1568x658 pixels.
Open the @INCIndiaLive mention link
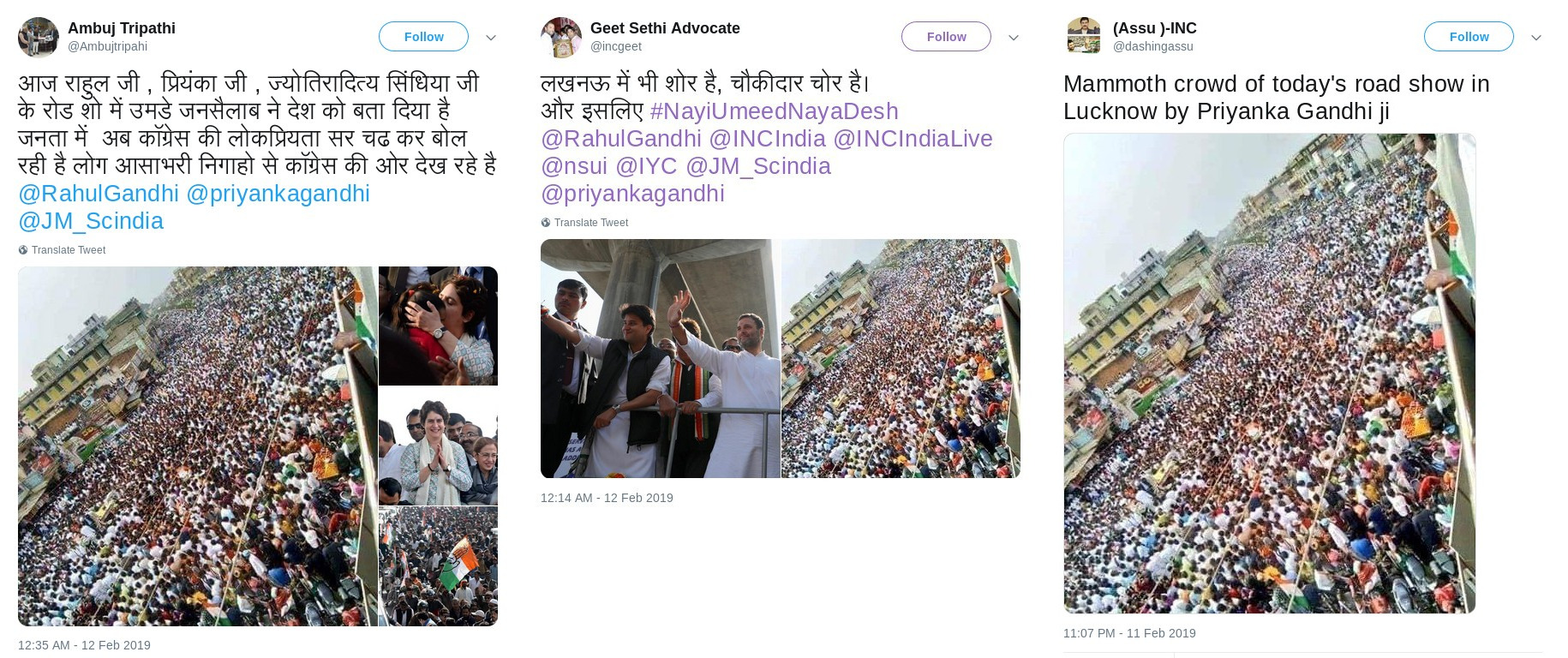(913, 139)
